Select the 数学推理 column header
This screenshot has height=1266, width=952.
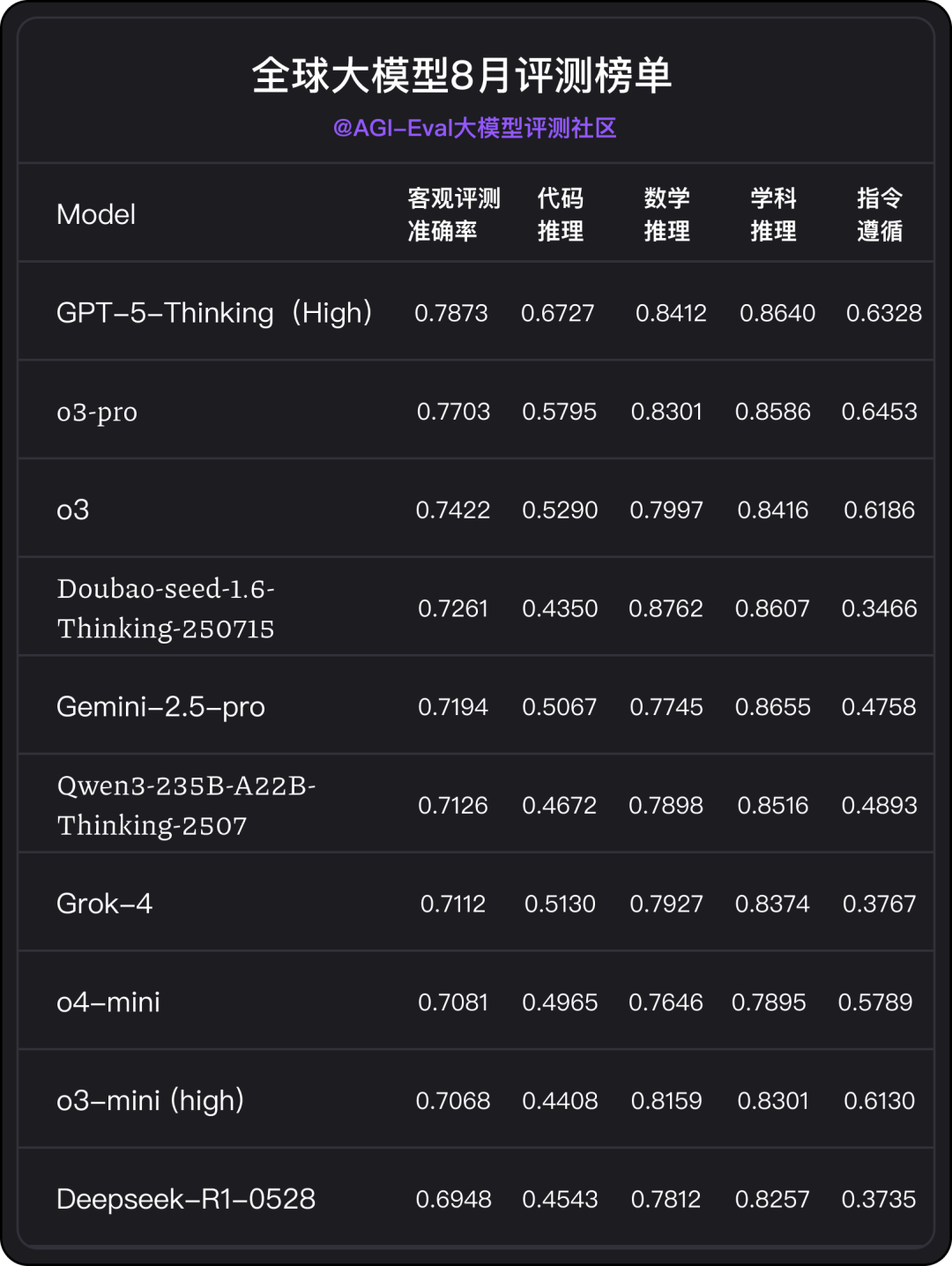click(667, 214)
